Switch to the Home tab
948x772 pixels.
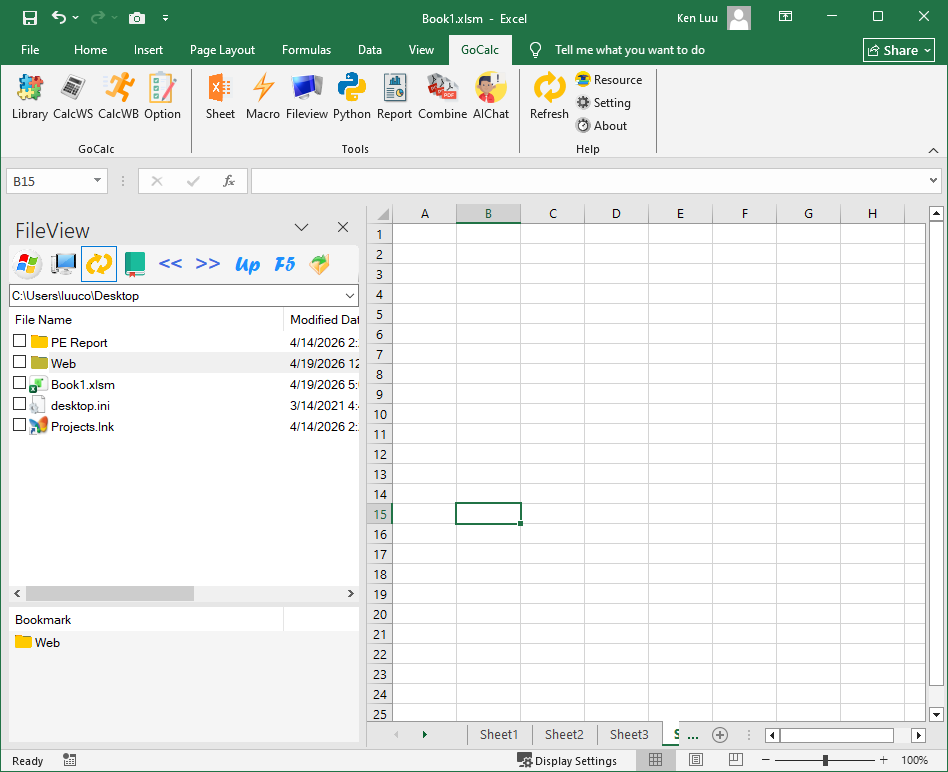point(91,50)
